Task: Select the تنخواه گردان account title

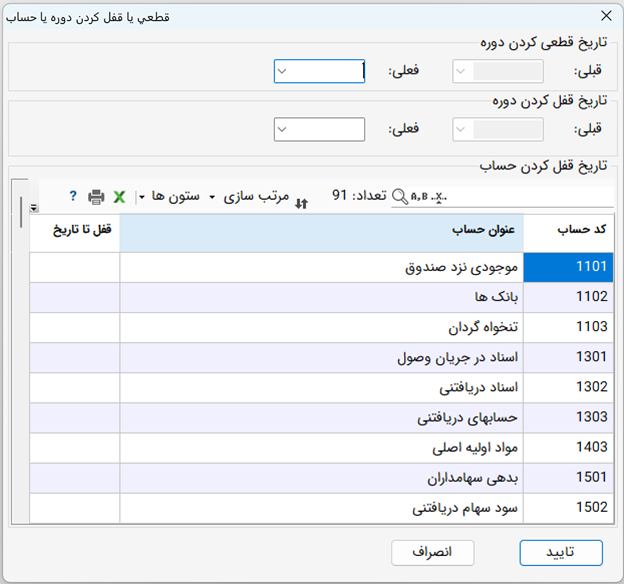Action: pyautogui.click(x=483, y=328)
